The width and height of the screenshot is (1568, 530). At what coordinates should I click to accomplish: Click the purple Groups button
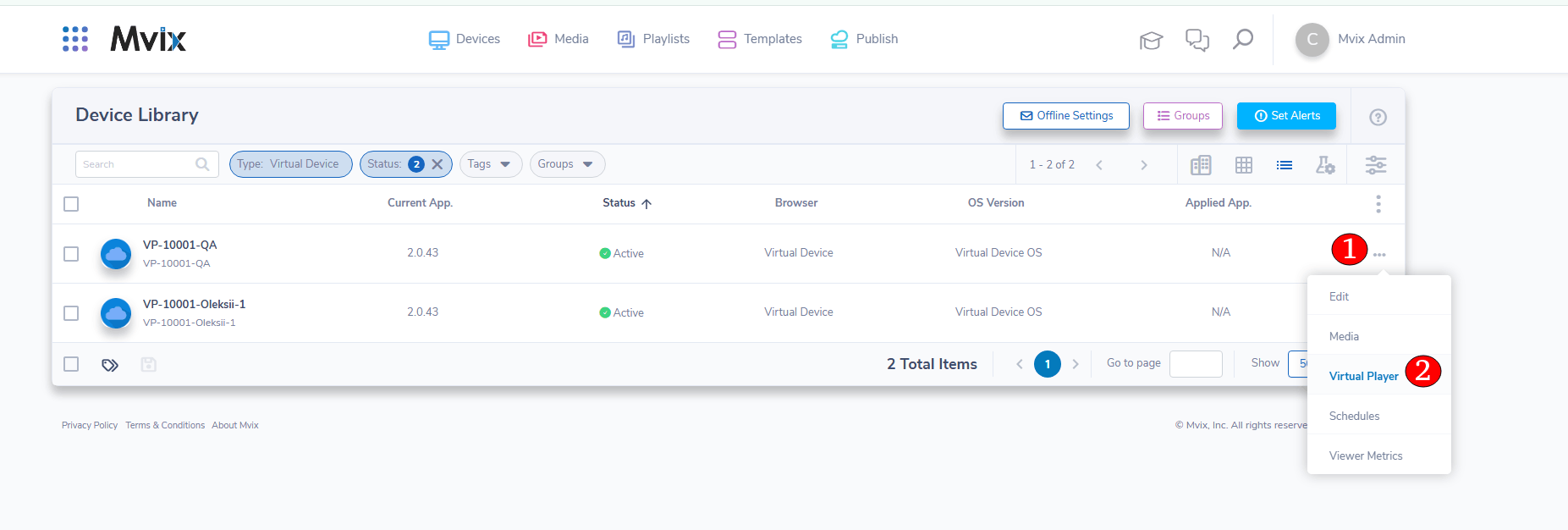(1183, 116)
